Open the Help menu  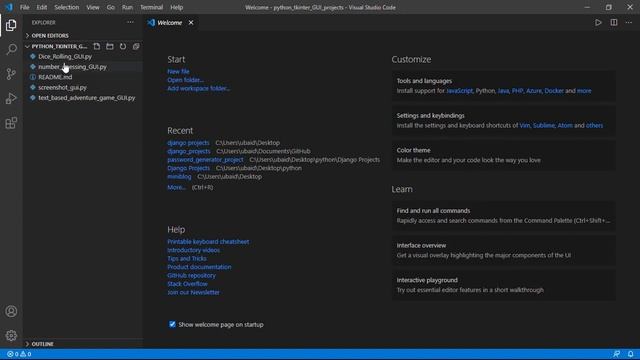(176, 7)
